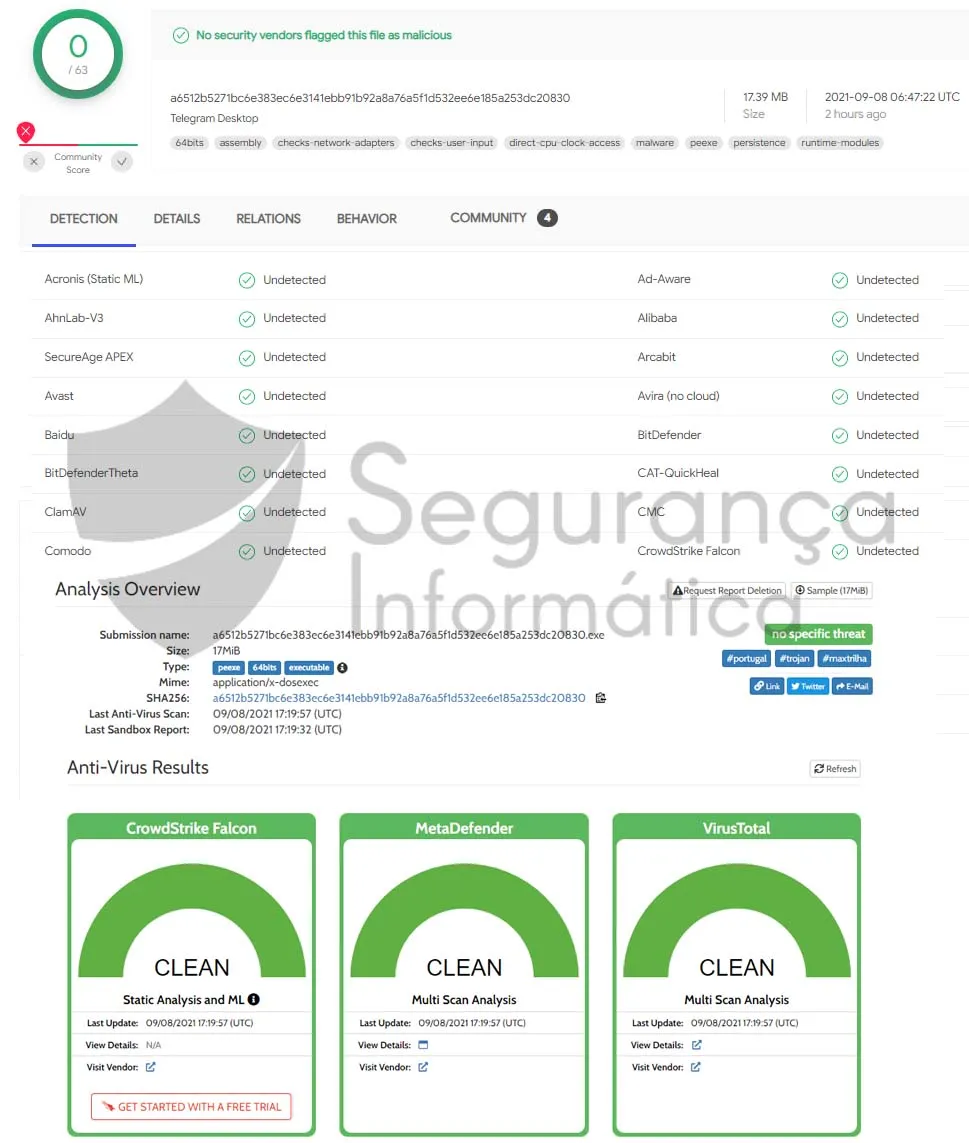This screenshot has width=969, height=1143.
Task: Click Request Report Deletion button
Action: click(x=727, y=590)
